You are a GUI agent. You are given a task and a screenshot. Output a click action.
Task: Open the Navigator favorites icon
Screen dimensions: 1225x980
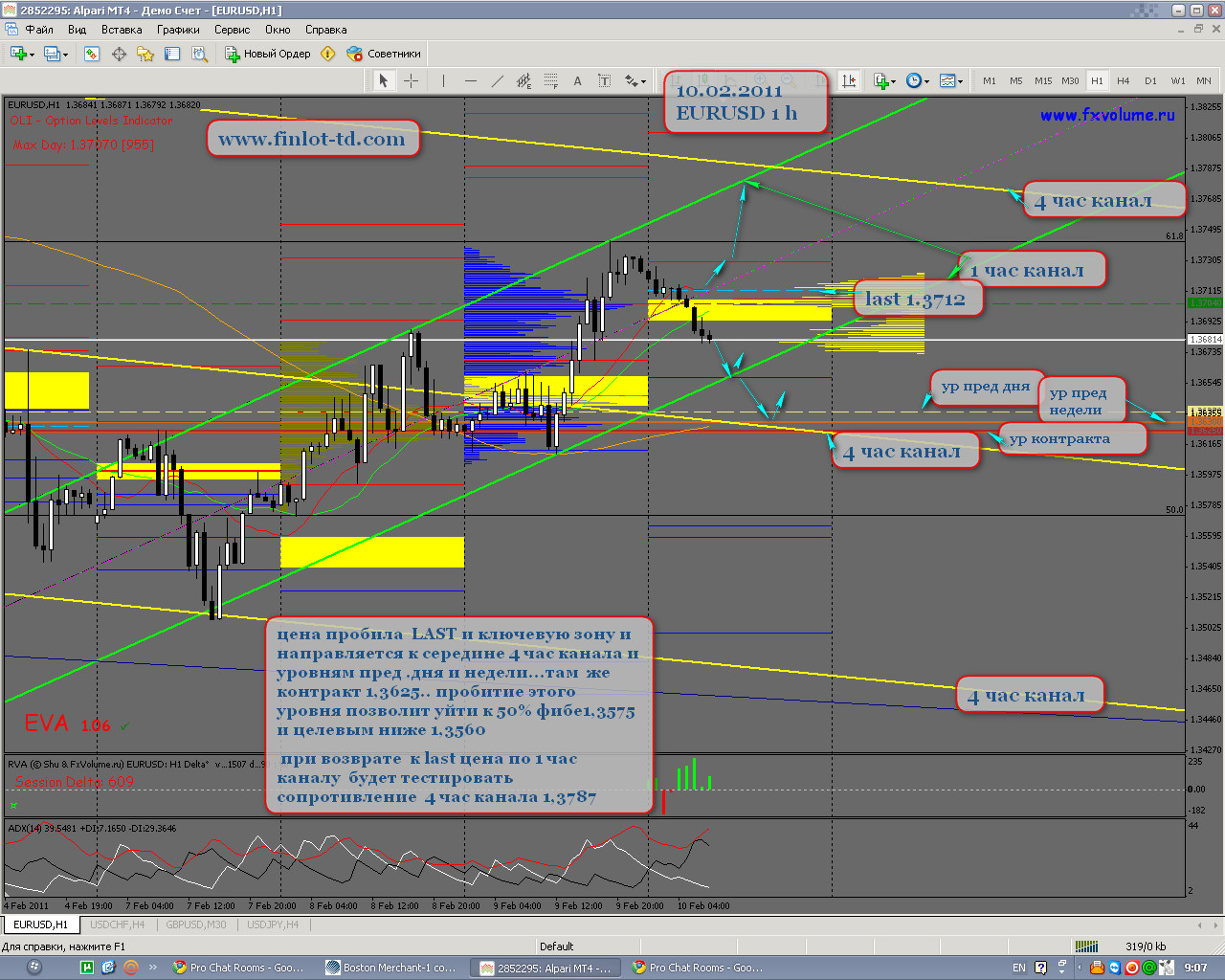(x=145, y=54)
